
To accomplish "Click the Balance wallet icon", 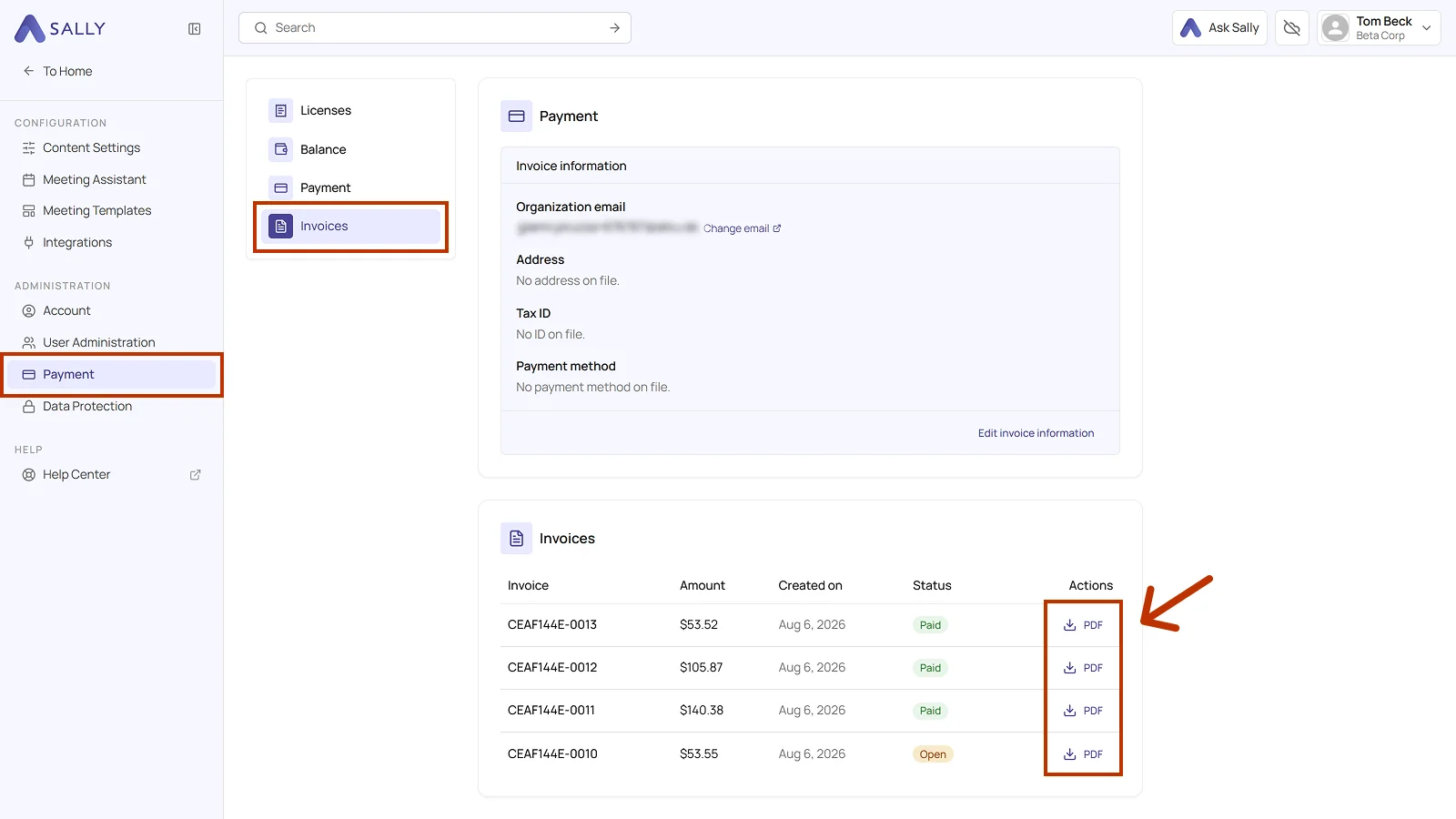I will [280, 149].
